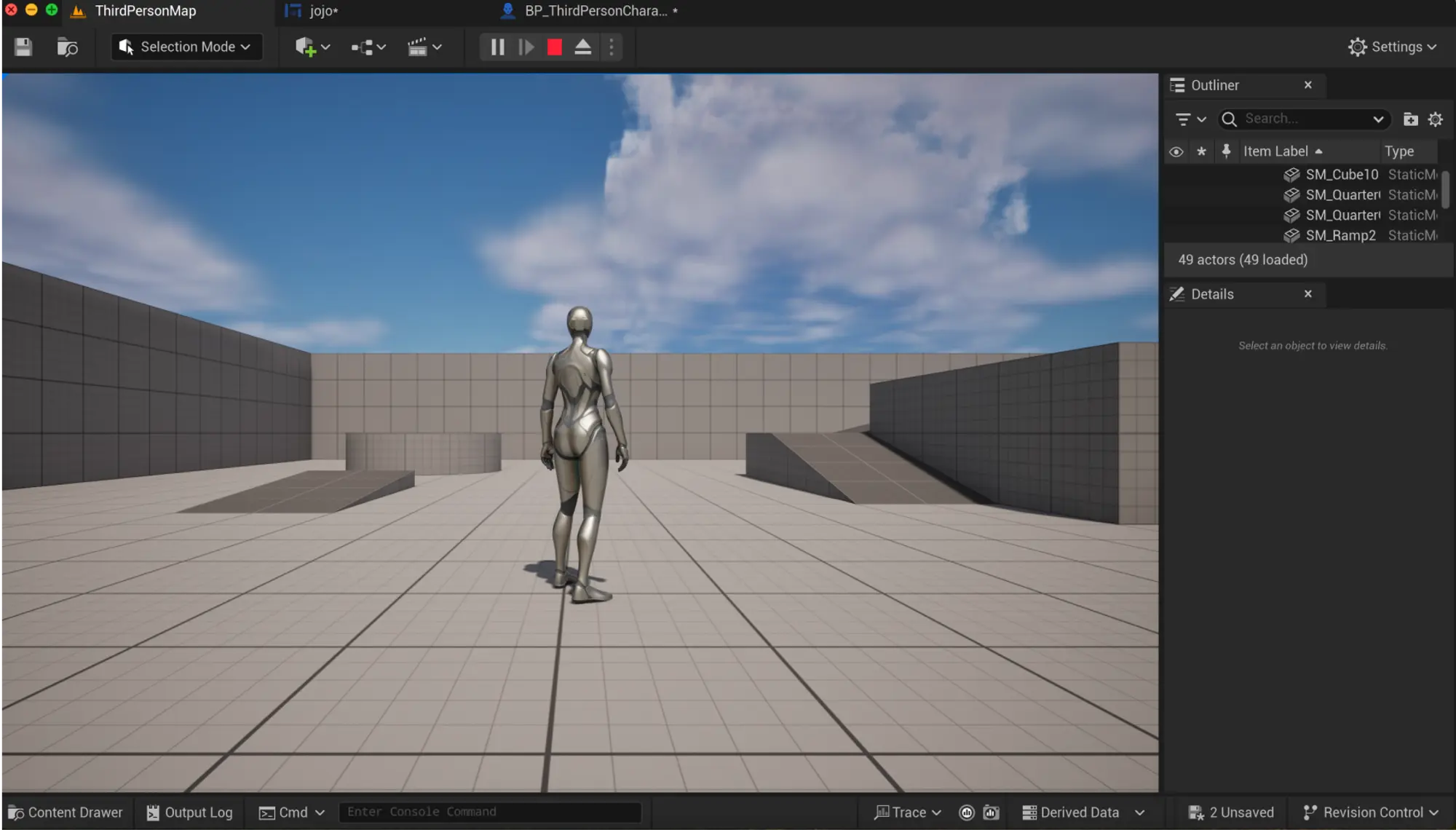Open the Output Log

pos(190,813)
